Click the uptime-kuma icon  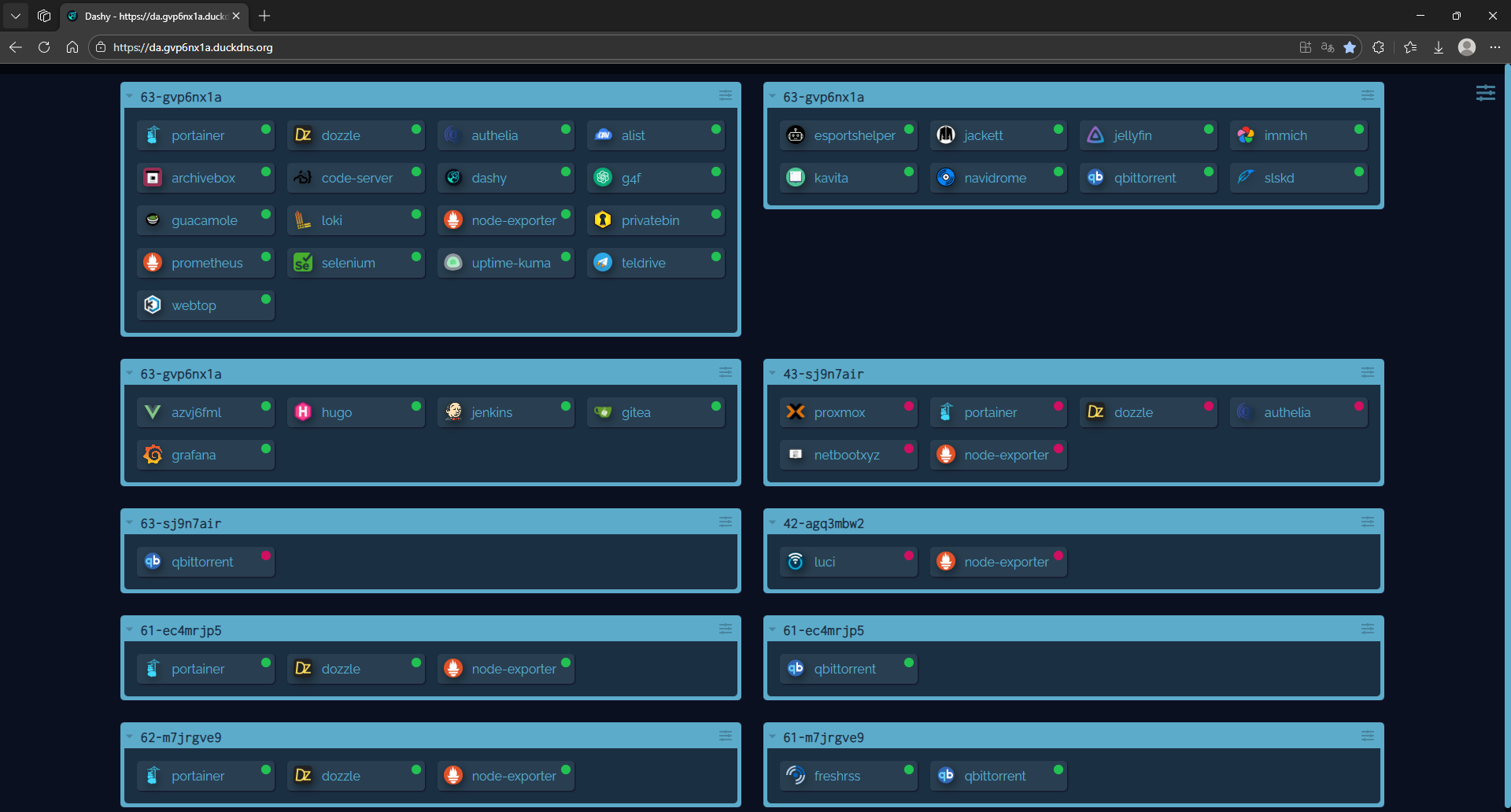click(453, 263)
